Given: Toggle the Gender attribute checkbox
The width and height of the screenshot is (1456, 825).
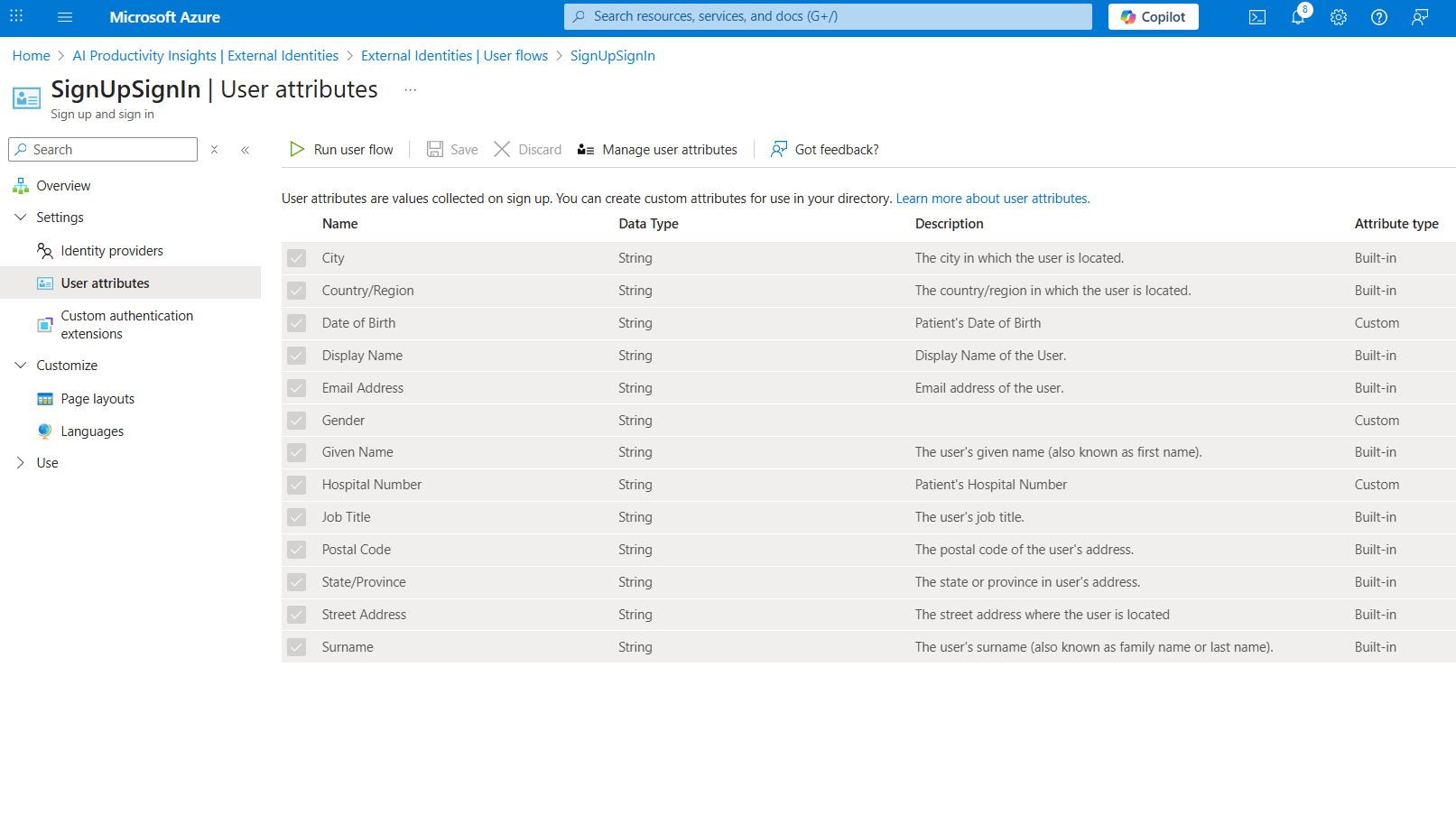Looking at the screenshot, I should 297,421.
